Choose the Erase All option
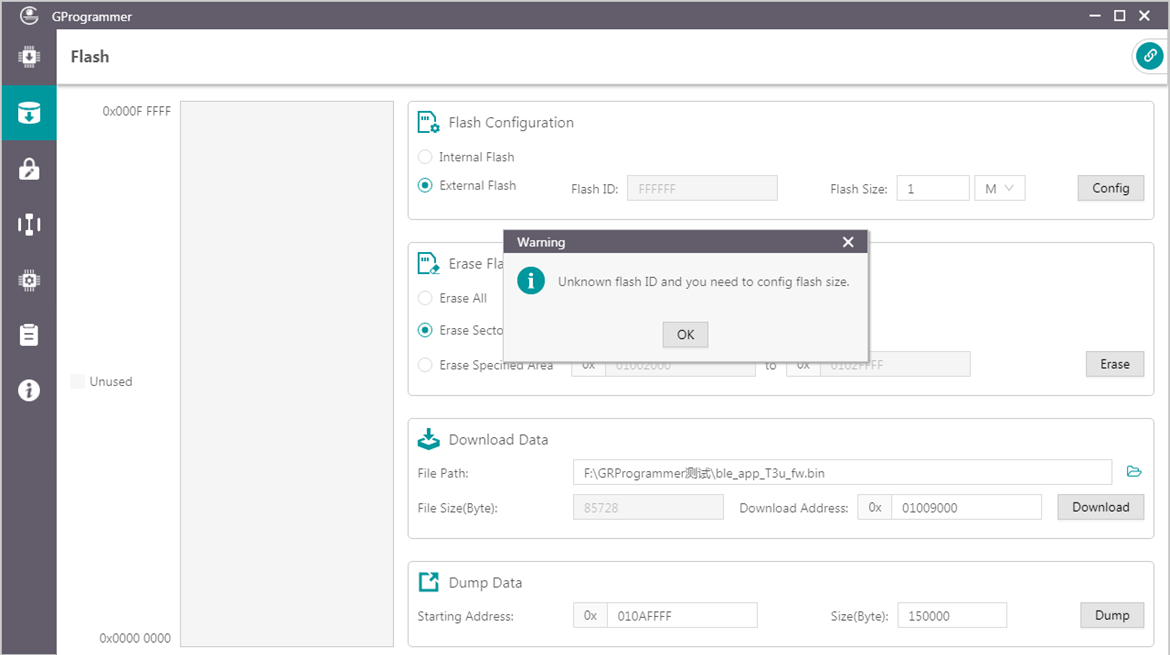This screenshot has width=1170, height=655. [x=425, y=298]
